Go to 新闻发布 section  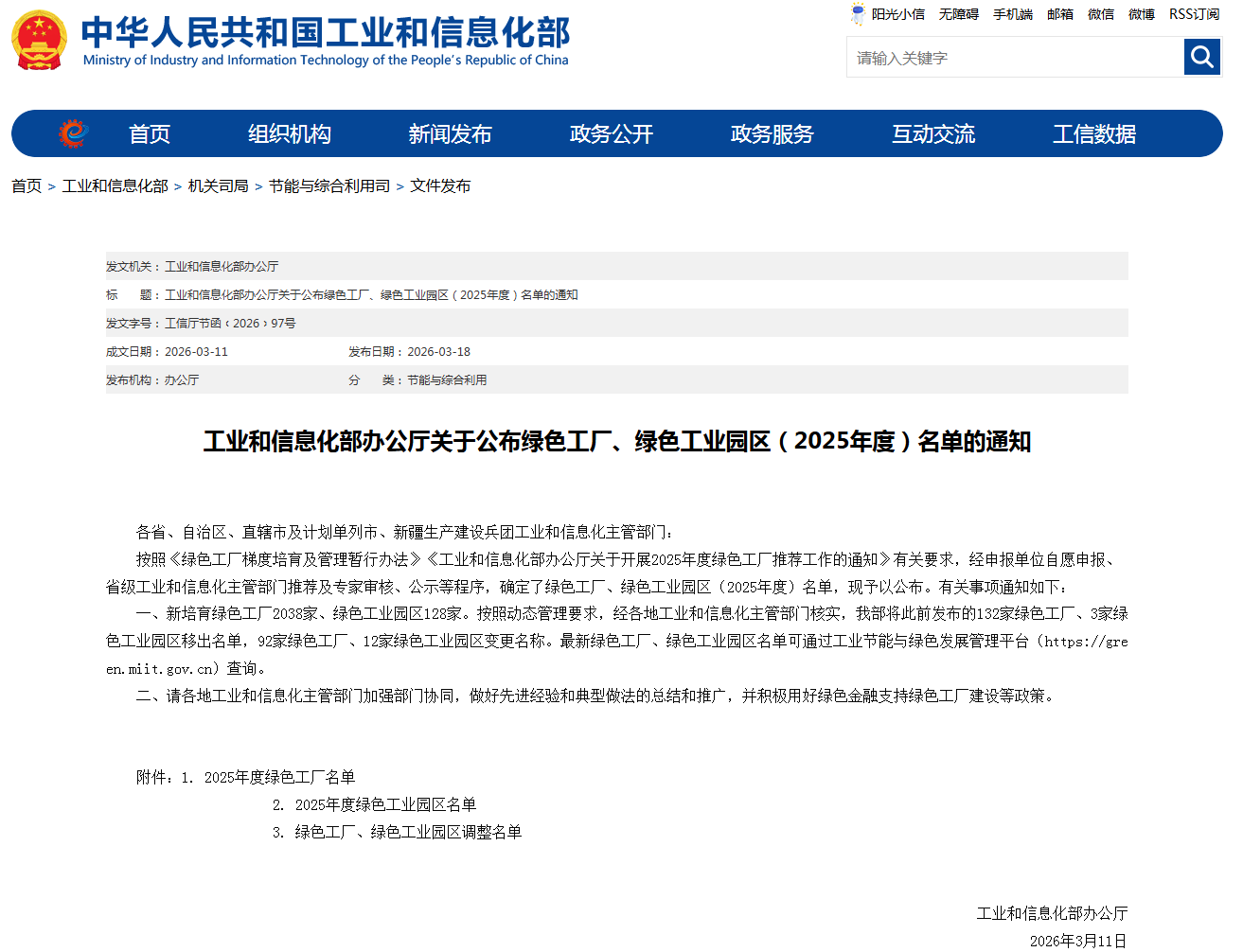pos(451,134)
